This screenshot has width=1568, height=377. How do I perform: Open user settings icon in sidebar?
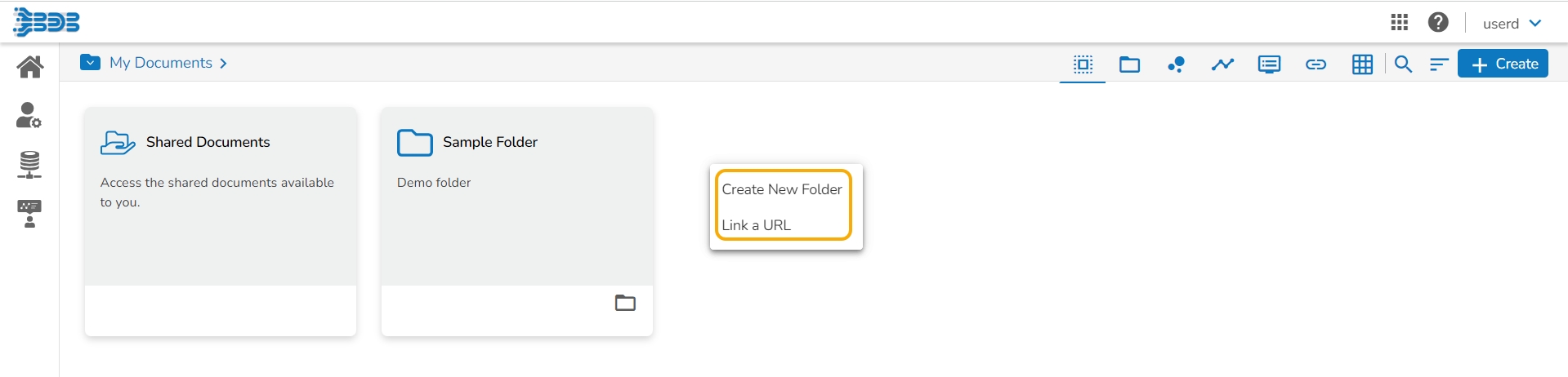point(29,115)
